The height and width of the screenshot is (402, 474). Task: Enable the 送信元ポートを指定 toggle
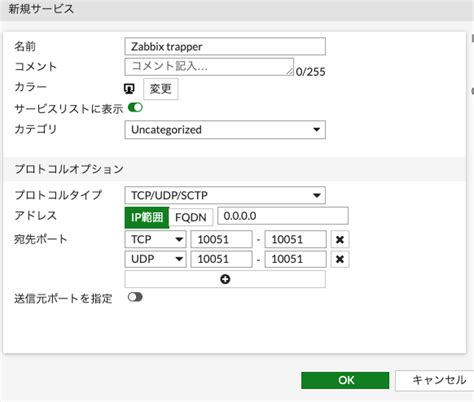(x=135, y=297)
